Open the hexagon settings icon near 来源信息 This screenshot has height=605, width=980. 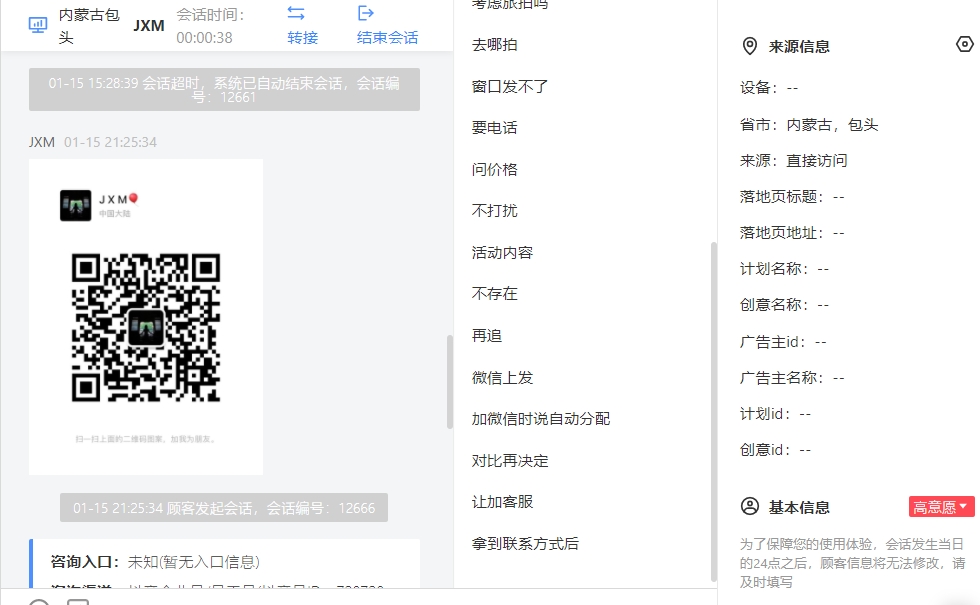pos(964,44)
